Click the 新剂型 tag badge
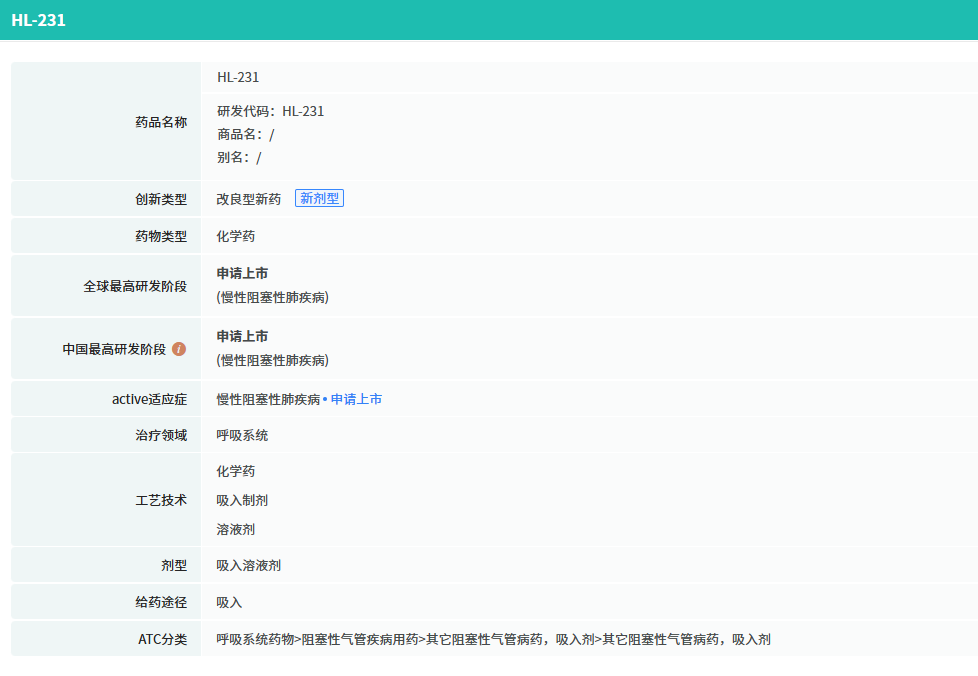 pos(319,199)
